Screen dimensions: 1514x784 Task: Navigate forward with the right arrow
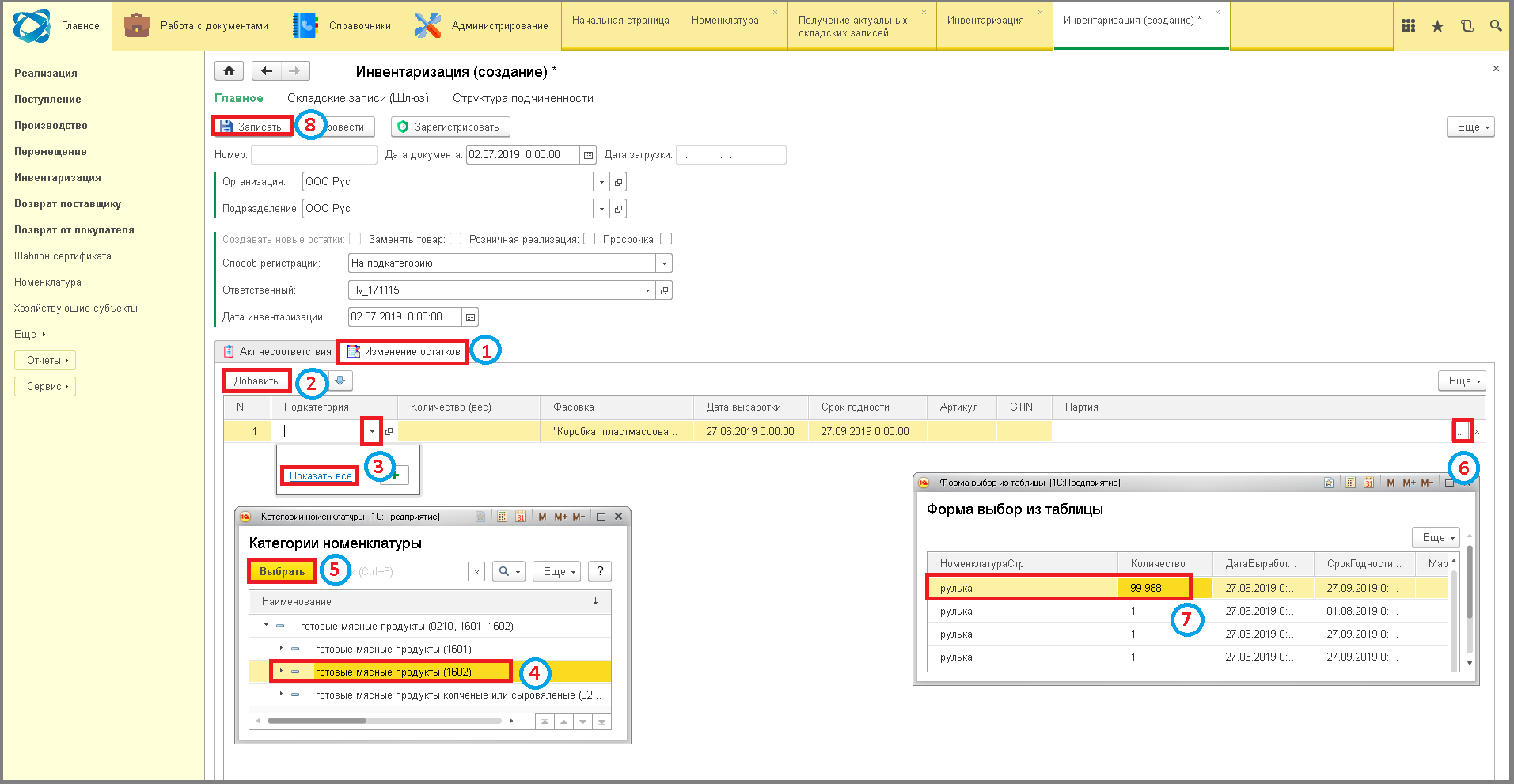coord(295,71)
